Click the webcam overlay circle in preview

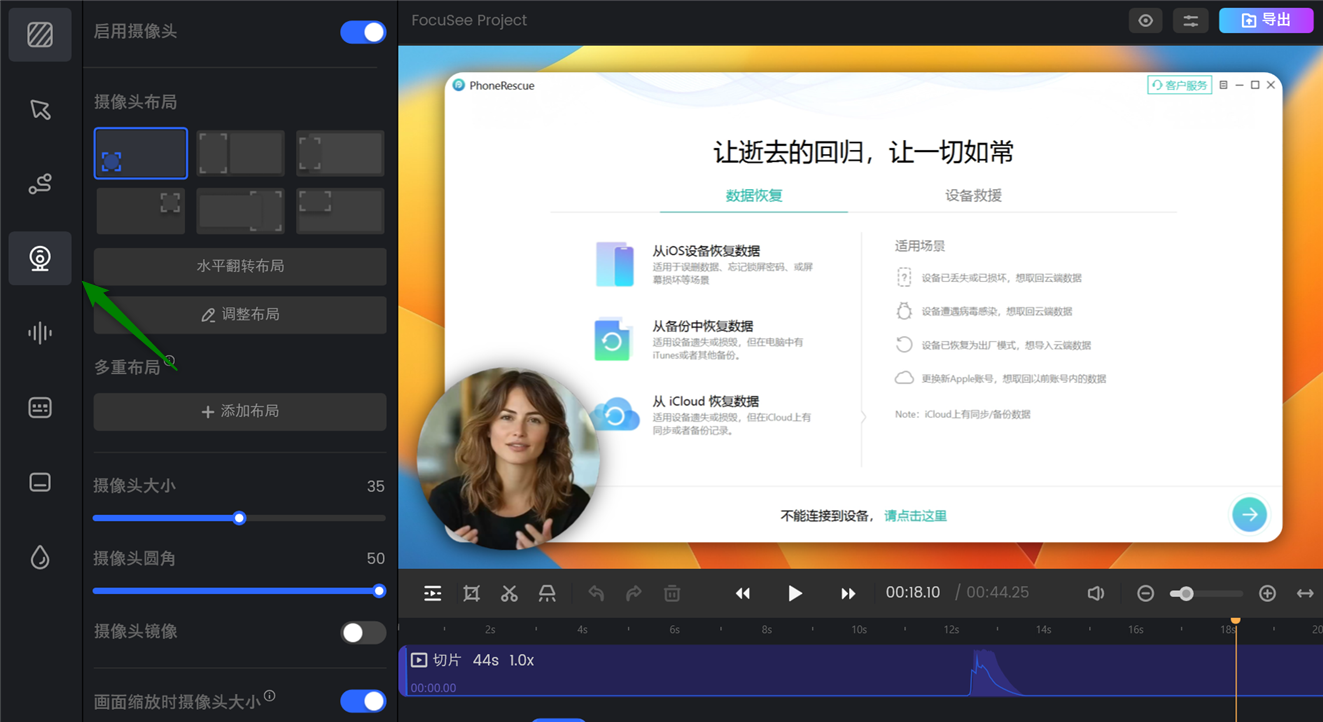(x=508, y=459)
